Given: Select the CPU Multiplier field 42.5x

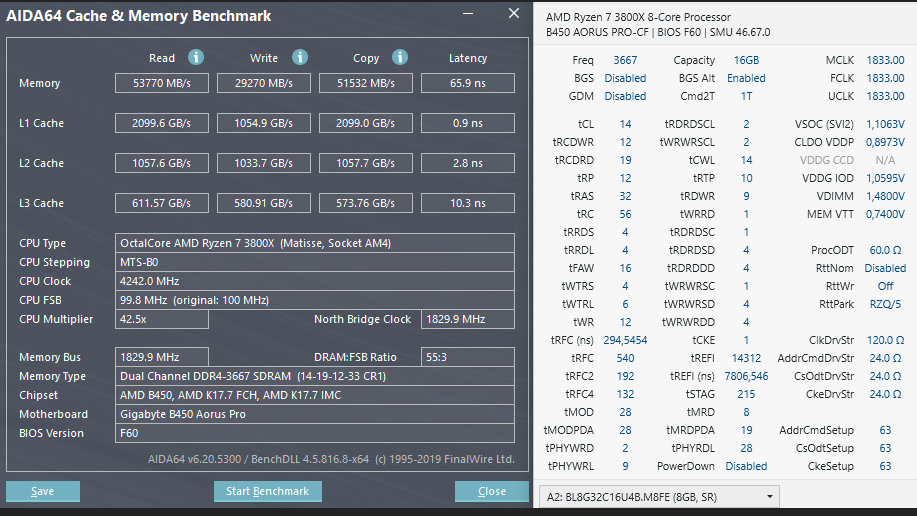Looking at the screenshot, I should (x=162, y=319).
